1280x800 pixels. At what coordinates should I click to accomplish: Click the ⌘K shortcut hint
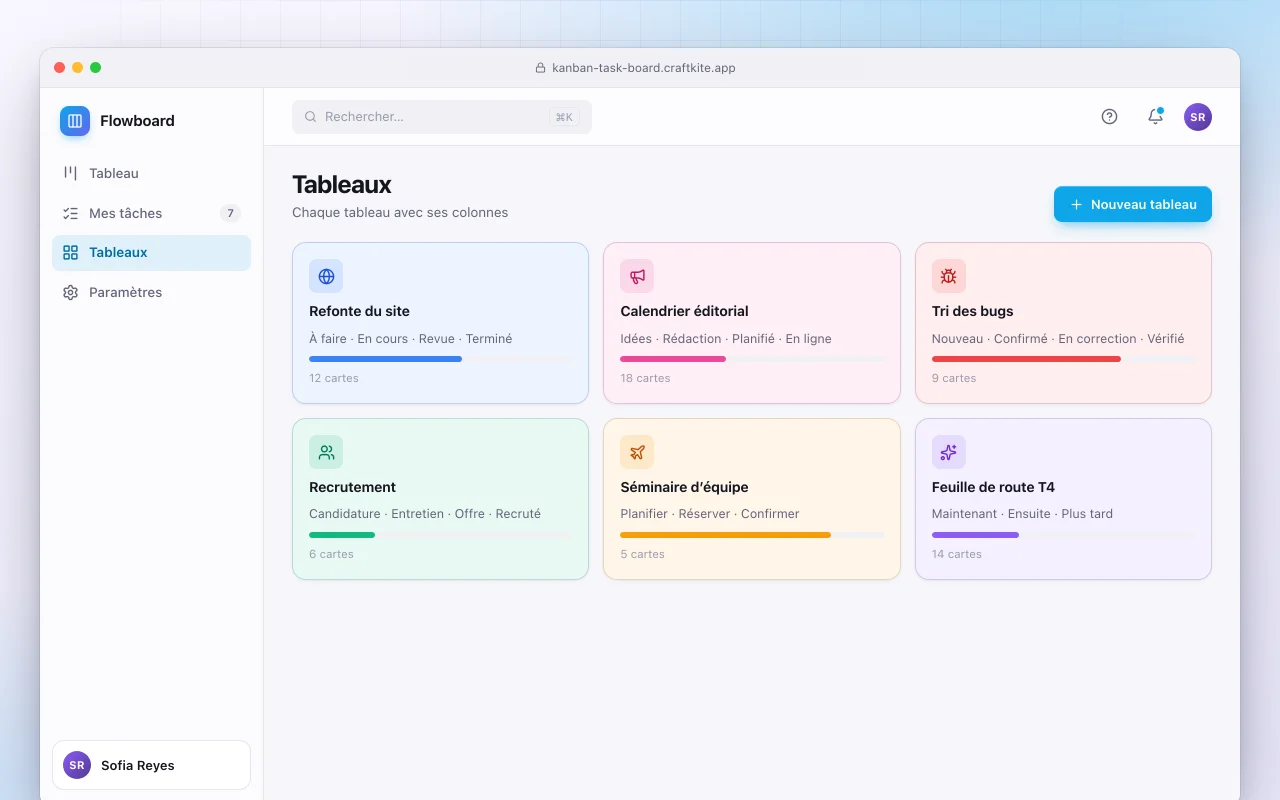[564, 117]
